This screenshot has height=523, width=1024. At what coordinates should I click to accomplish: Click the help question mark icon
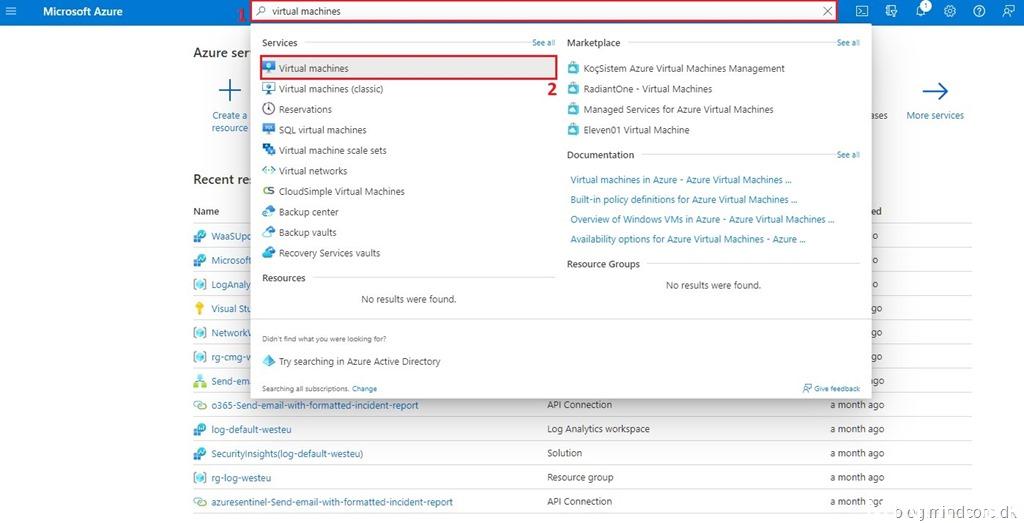tap(979, 11)
